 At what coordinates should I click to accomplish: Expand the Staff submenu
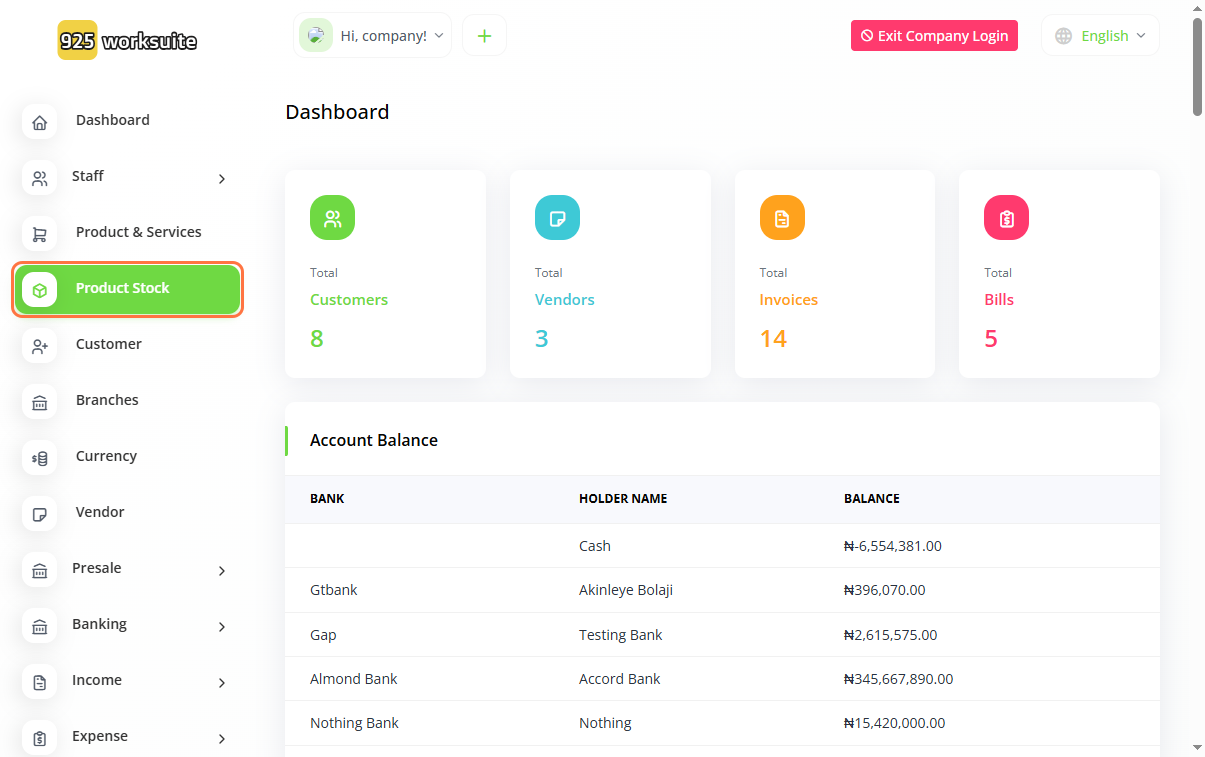click(221, 179)
